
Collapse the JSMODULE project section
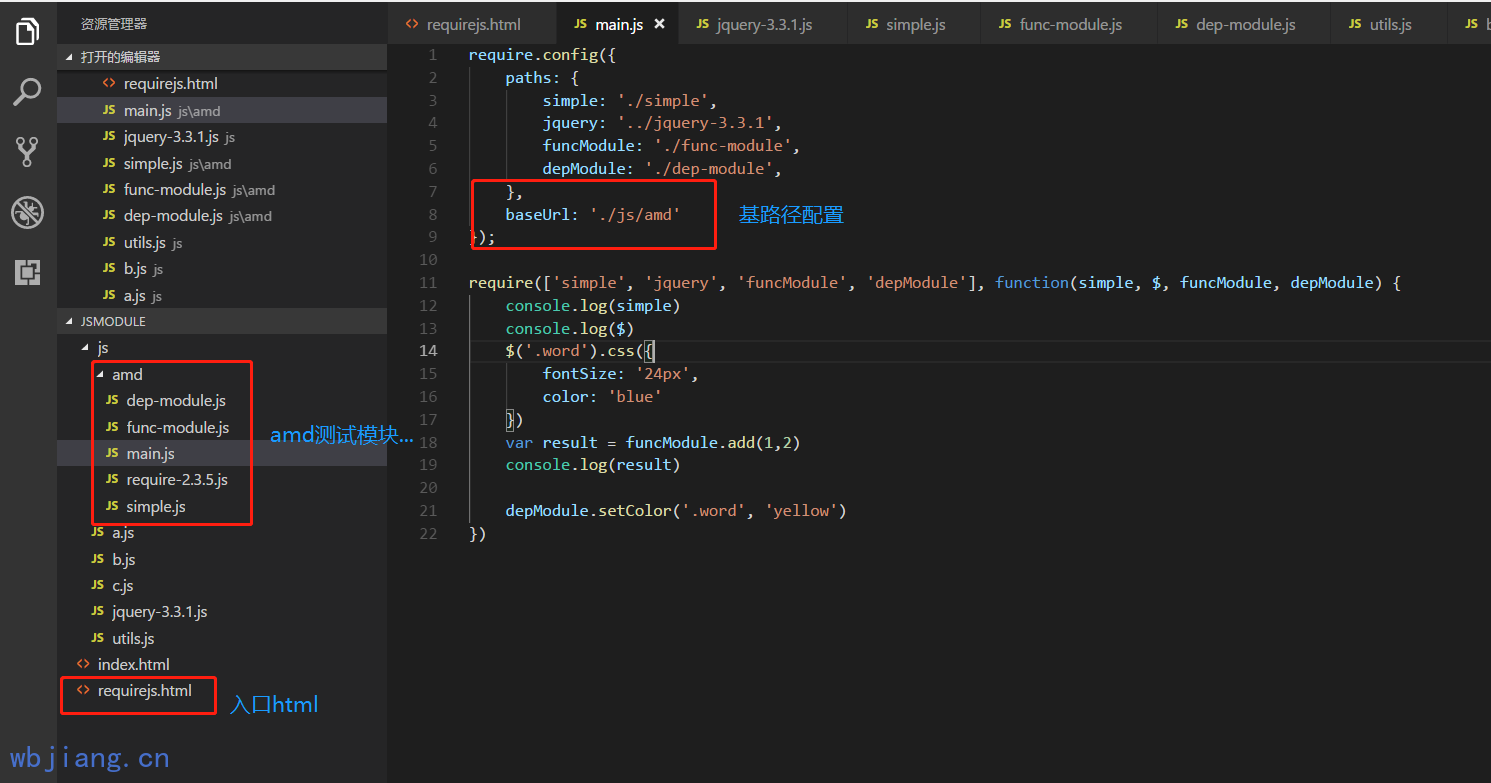coord(69,322)
